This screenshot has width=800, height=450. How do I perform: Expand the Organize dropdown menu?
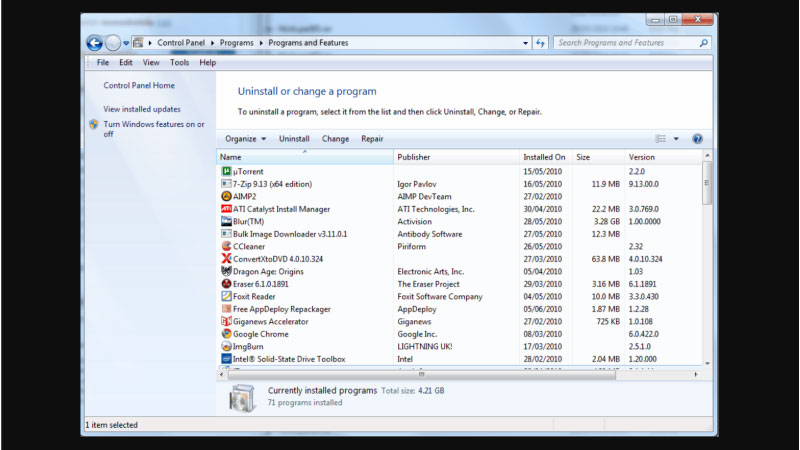(245, 139)
